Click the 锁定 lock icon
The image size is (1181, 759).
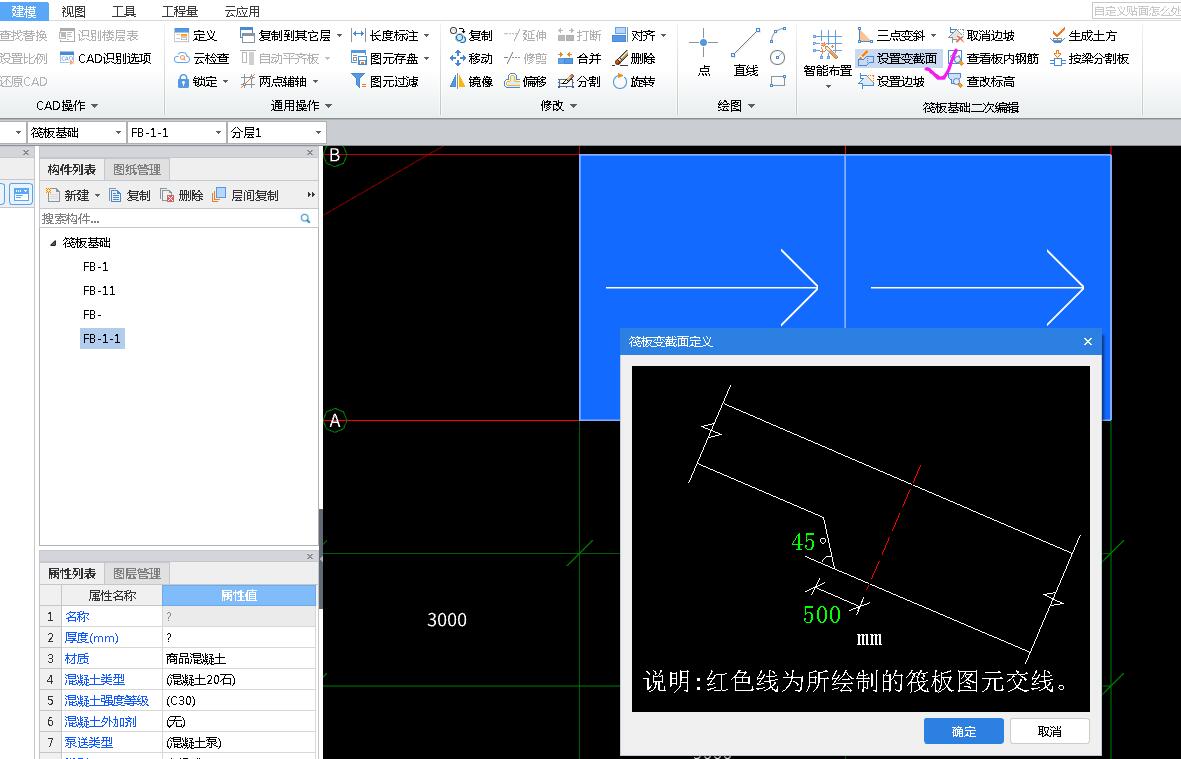(183, 81)
